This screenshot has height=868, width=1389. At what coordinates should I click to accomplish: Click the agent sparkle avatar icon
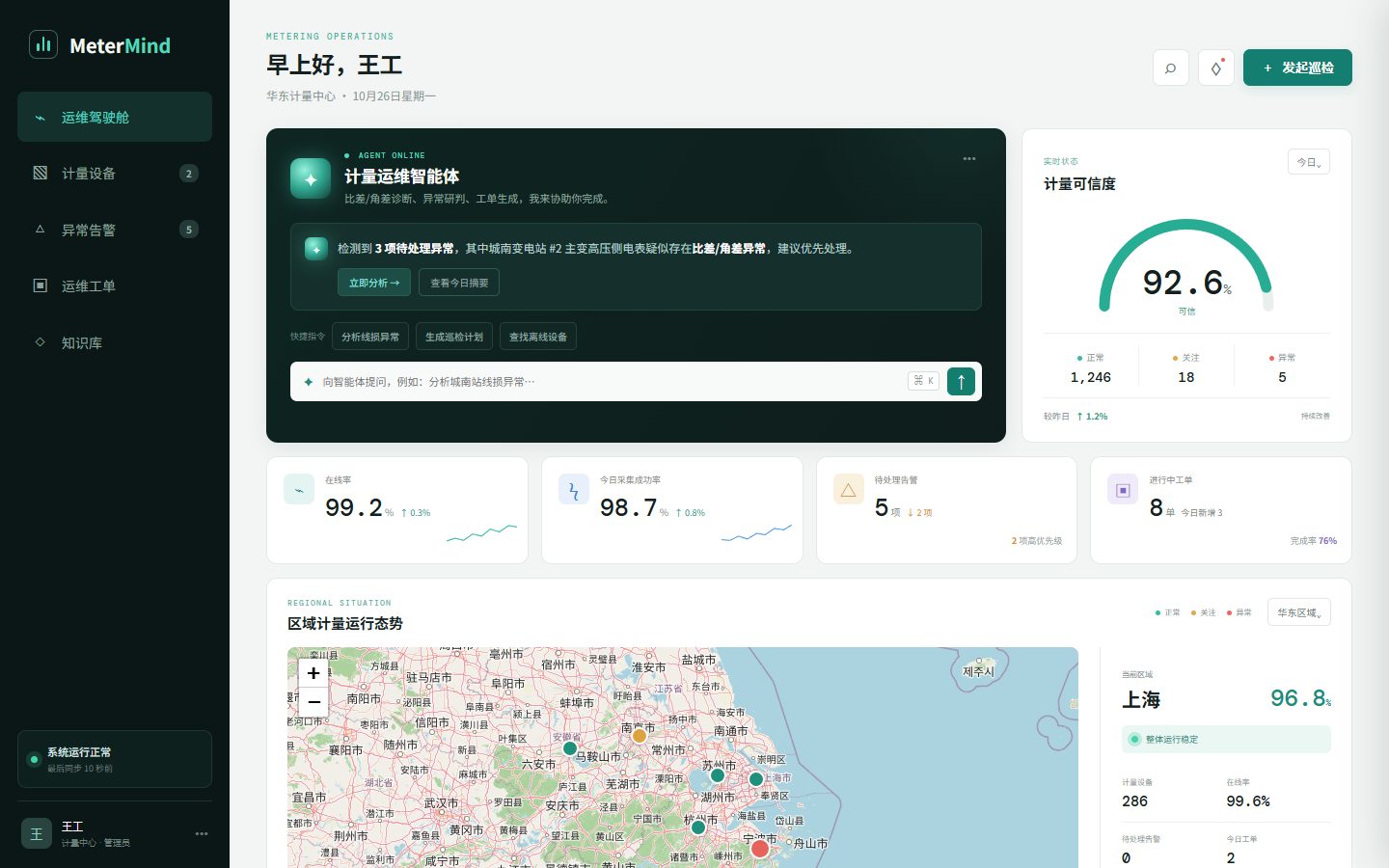click(x=311, y=178)
